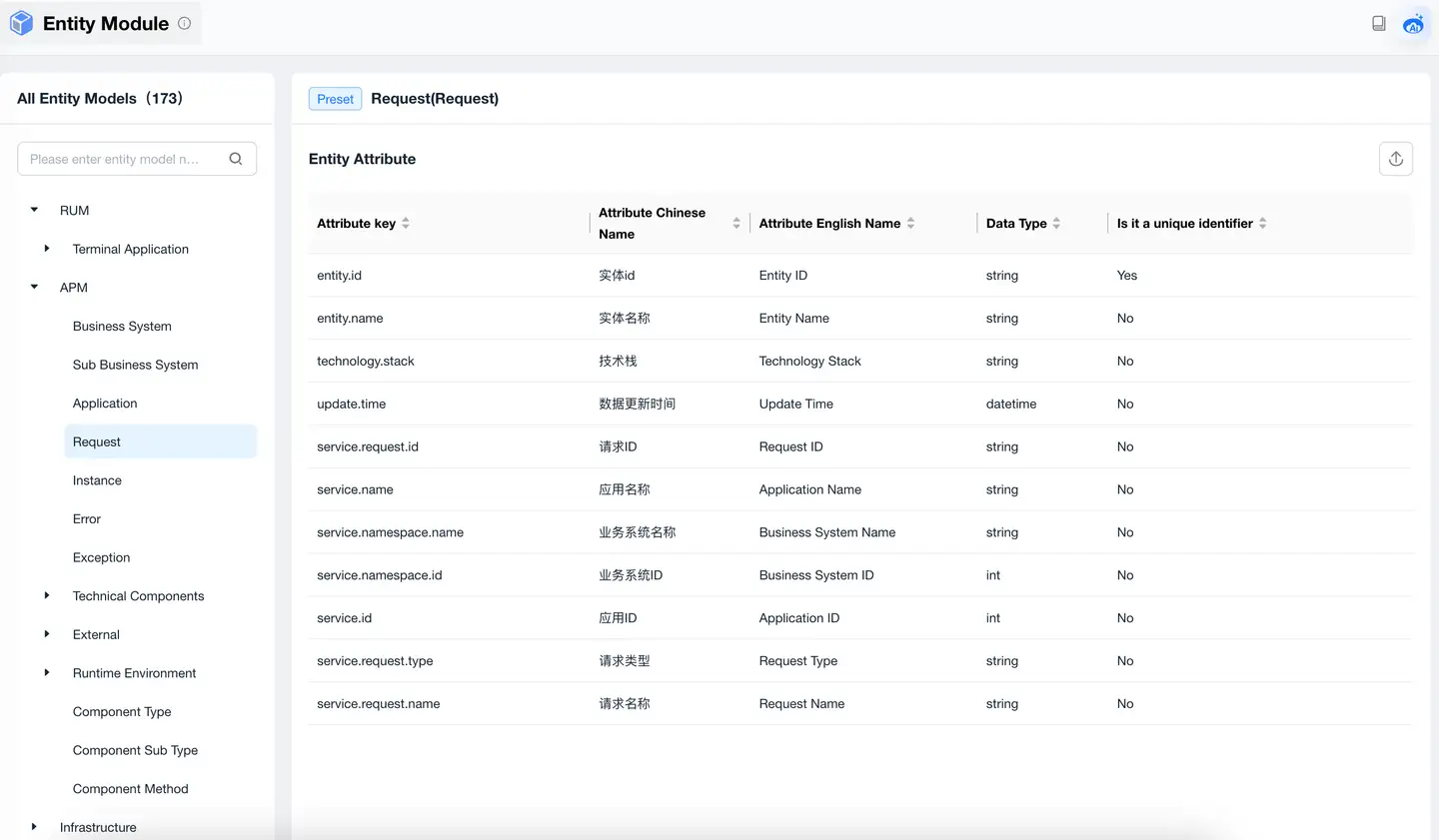1439x840 pixels.
Task: Open the documentation book icon
Action: point(1378,23)
